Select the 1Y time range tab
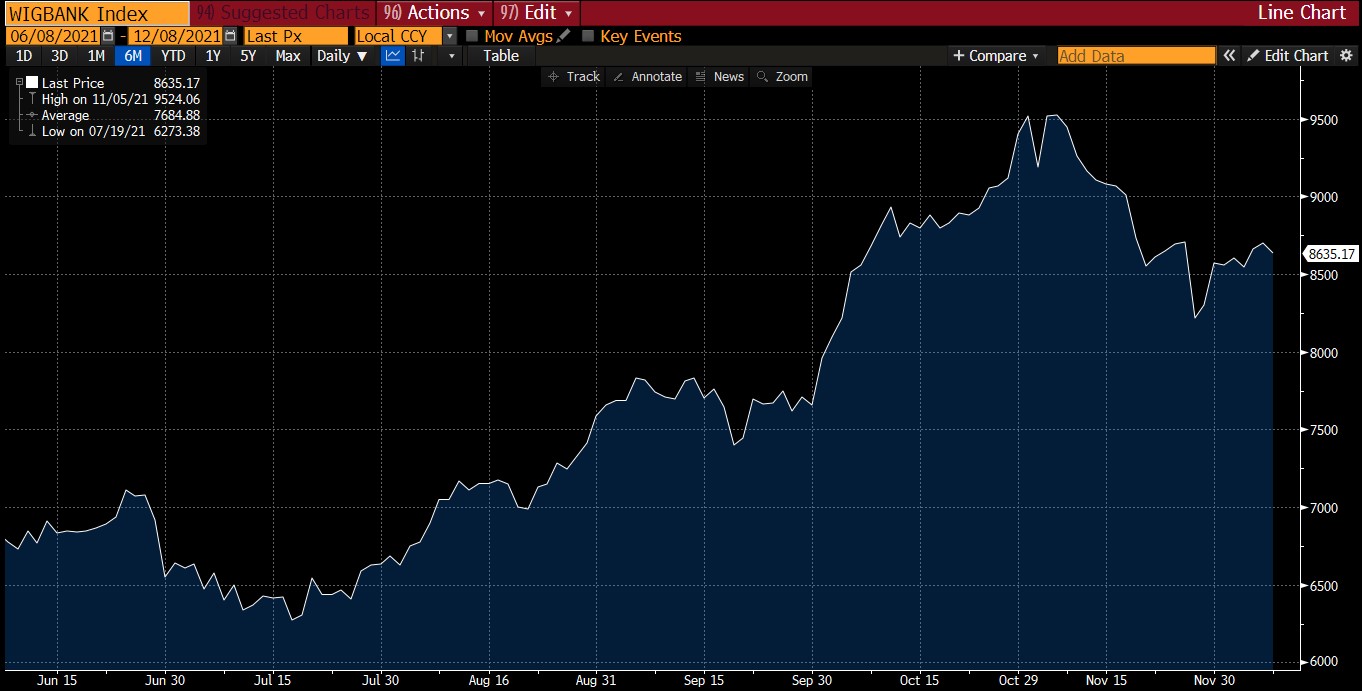 tap(213, 56)
